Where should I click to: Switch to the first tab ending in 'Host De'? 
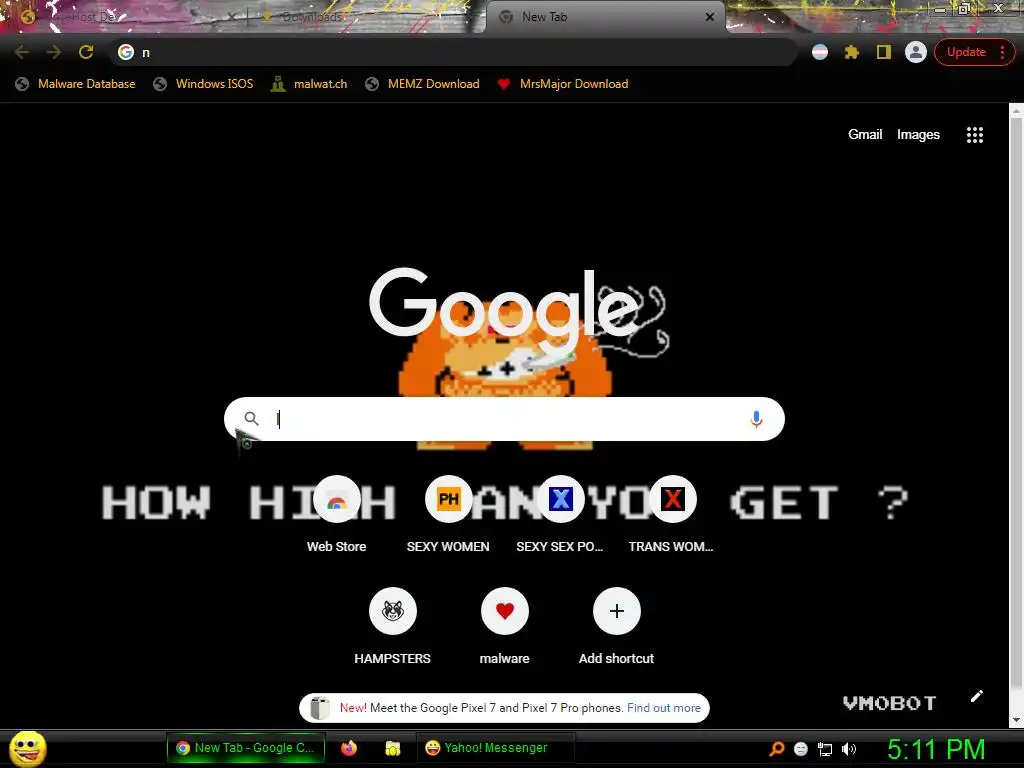124,17
